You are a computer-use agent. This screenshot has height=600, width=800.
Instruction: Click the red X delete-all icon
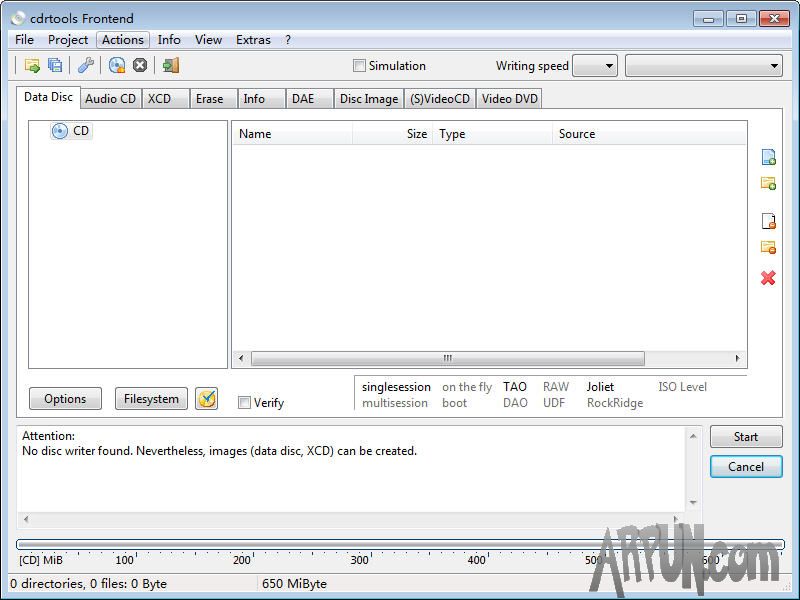click(x=768, y=278)
